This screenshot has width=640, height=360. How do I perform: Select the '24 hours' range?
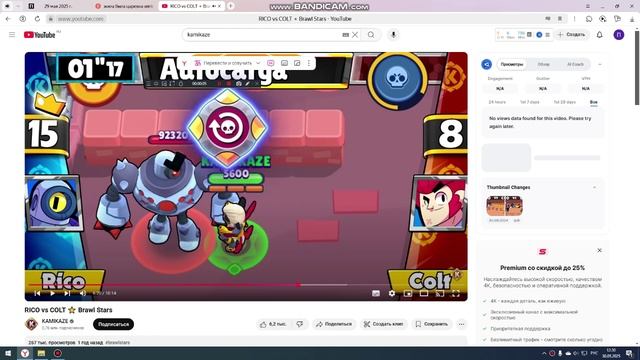click(497, 102)
